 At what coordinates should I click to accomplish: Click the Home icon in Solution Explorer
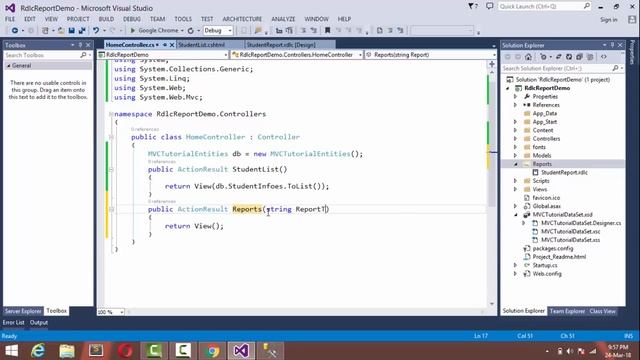(x=528, y=57)
